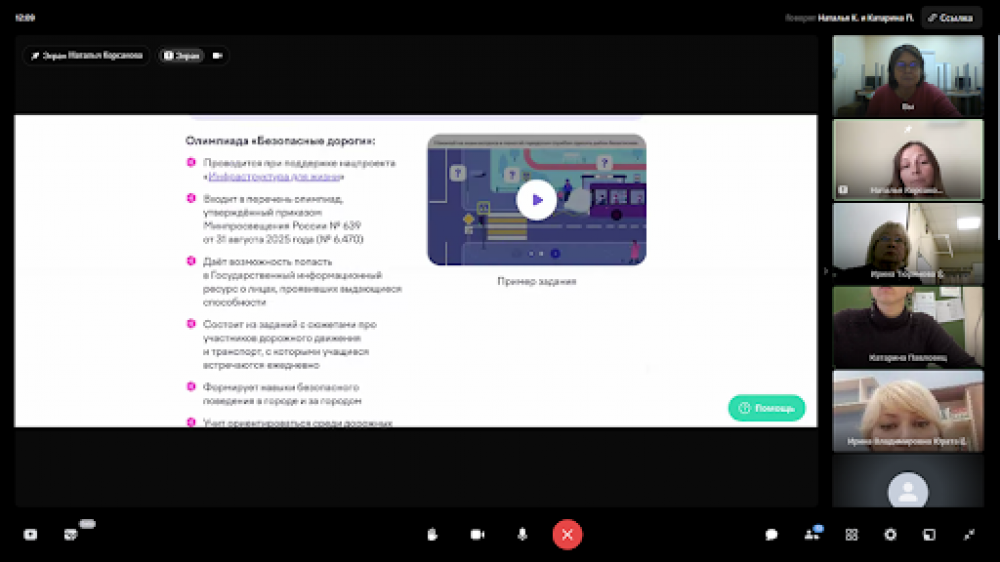Play the example task video
This screenshot has width=1000, height=562.
click(536, 200)
